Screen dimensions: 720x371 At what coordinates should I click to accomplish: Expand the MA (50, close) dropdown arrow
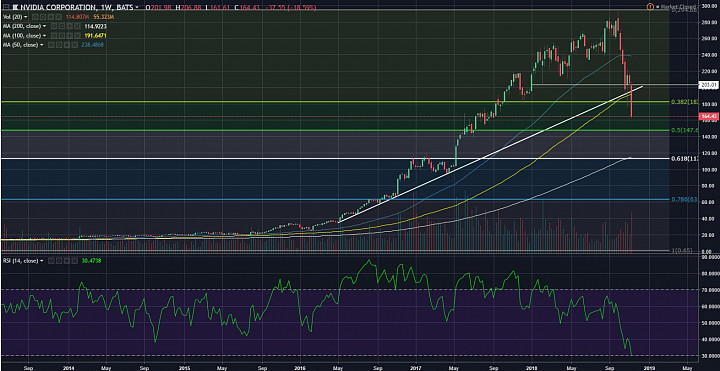coord(41,45)
